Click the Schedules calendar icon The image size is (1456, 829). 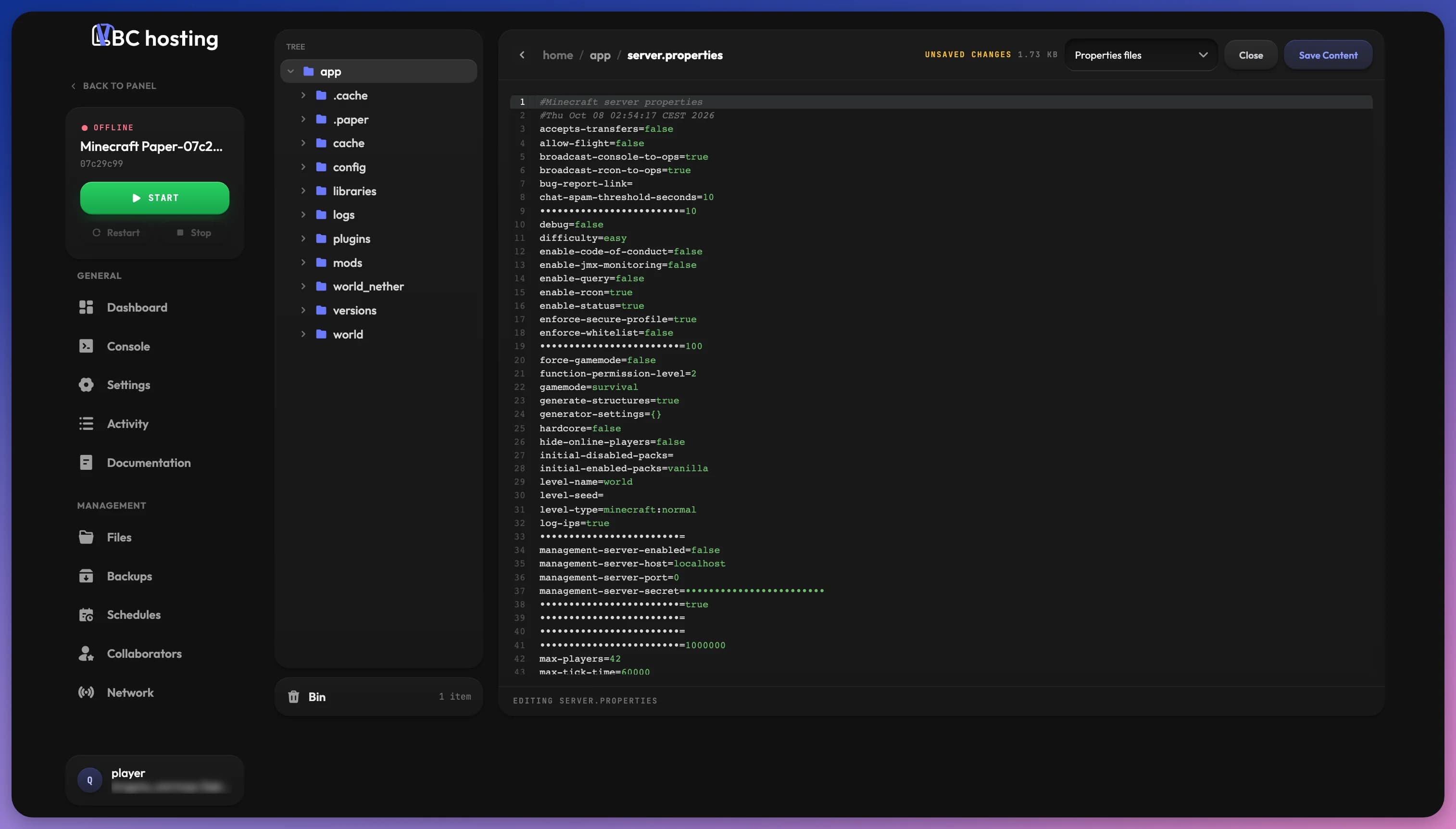pyautogui.click(x=86, y=615)
